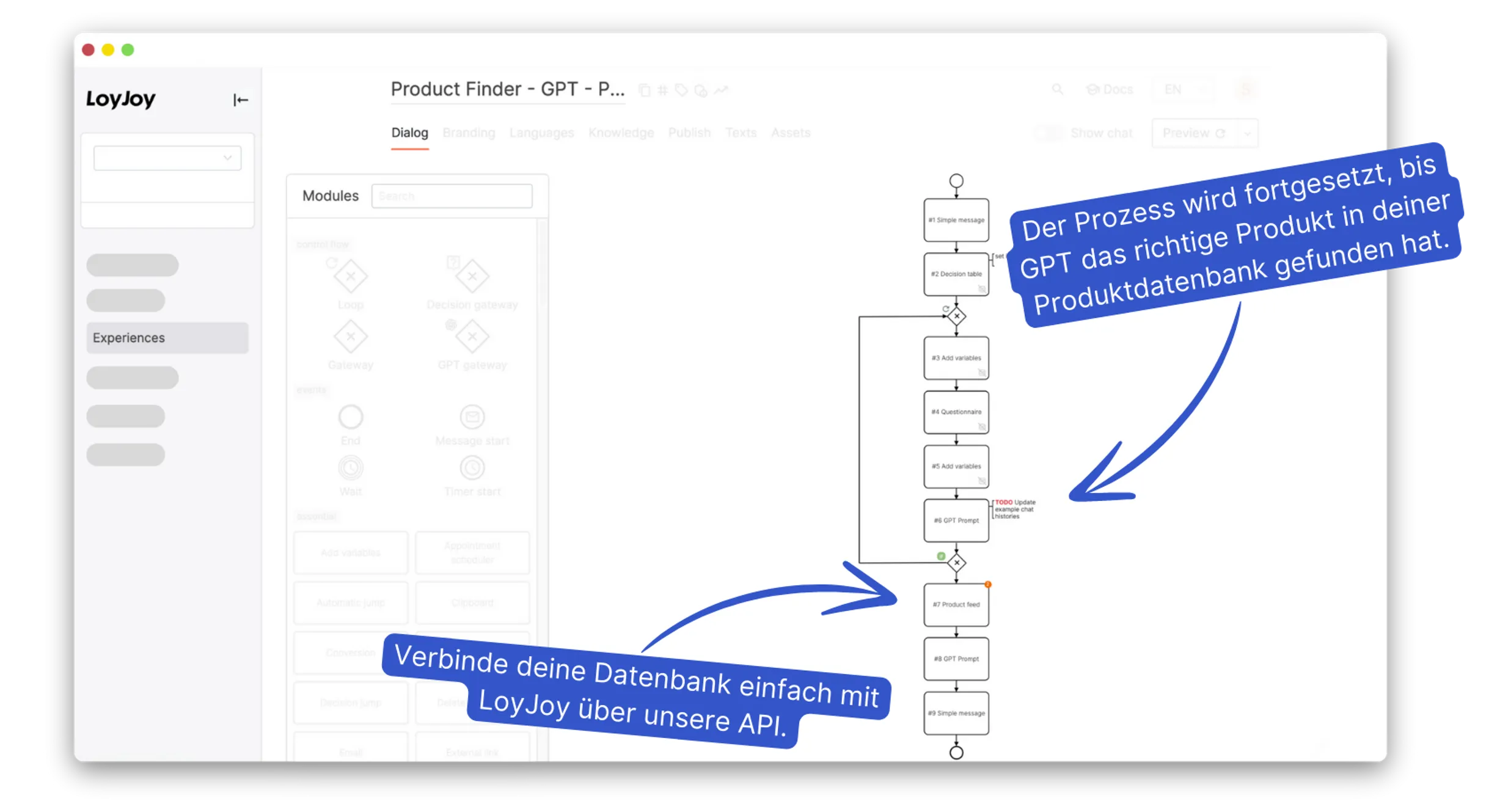Click the Search modules input field
Image resolution: width=1486 pixels, height=812 pixels.
click(451, 196)
